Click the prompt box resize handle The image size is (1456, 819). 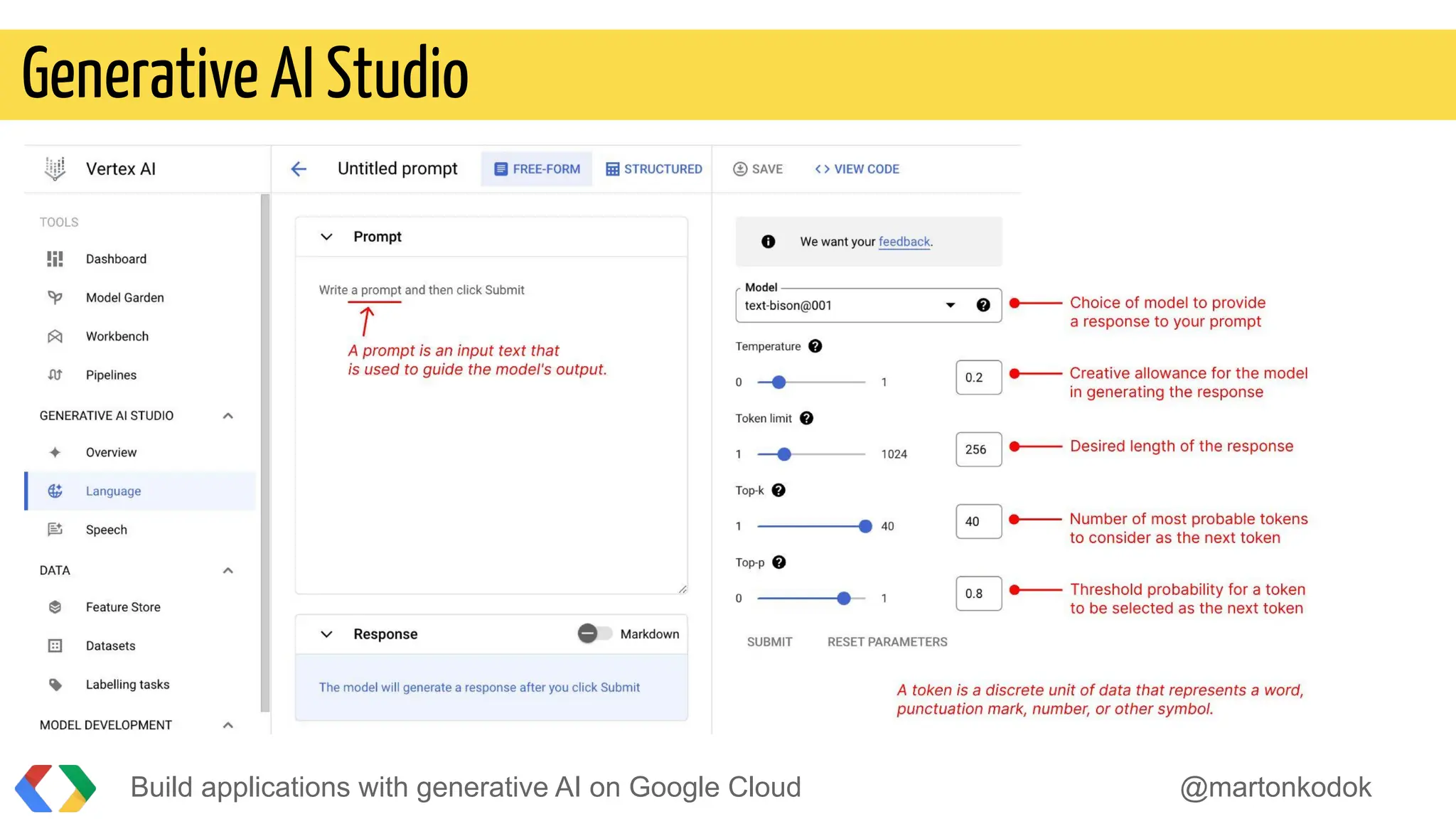tap(682, 589)
